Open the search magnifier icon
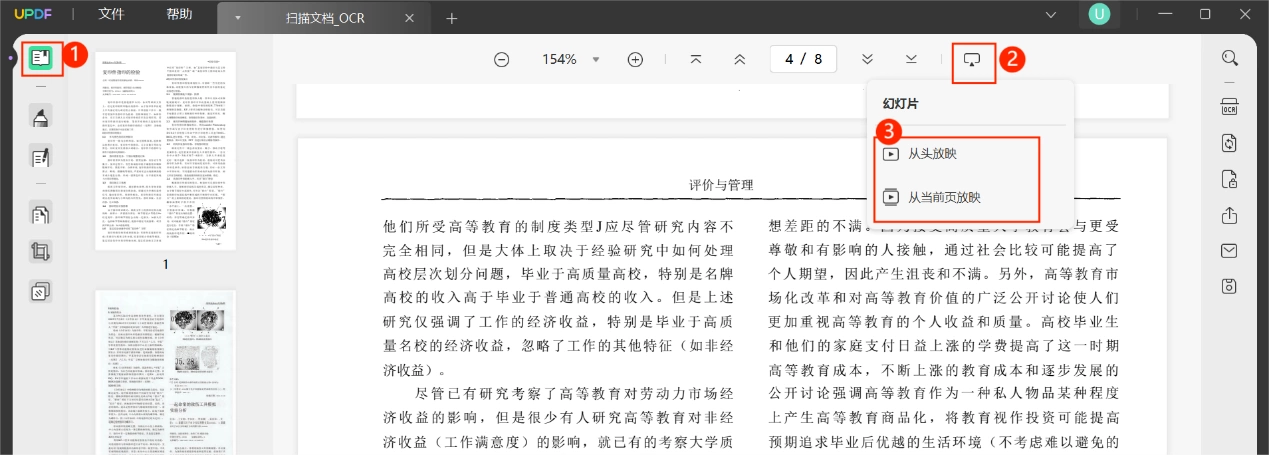The height and width of the screenshot is (455, 1269). [x=1230, y=58]
